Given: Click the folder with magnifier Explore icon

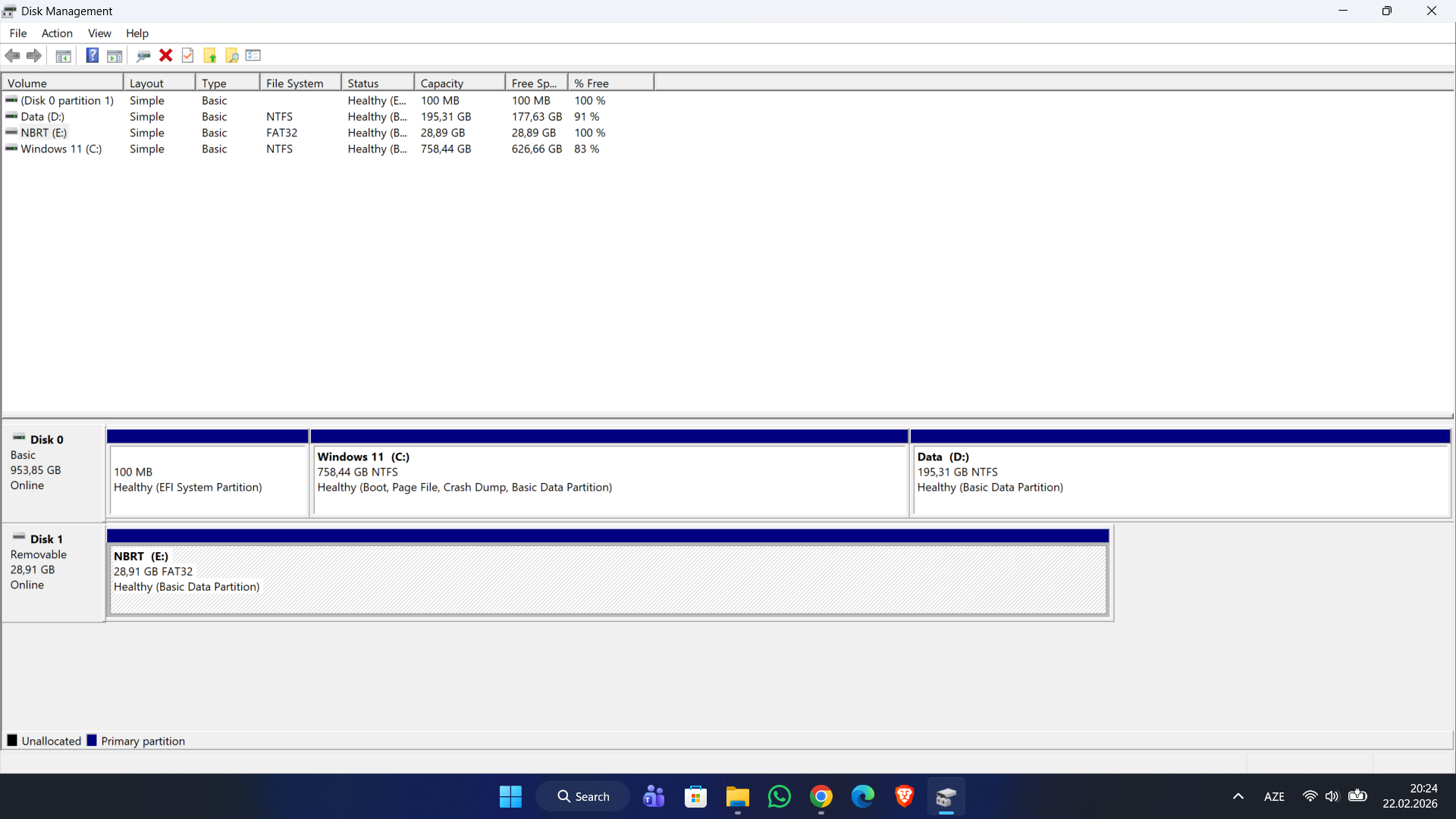Looking at the screenshot, I should tap(232, 55).
